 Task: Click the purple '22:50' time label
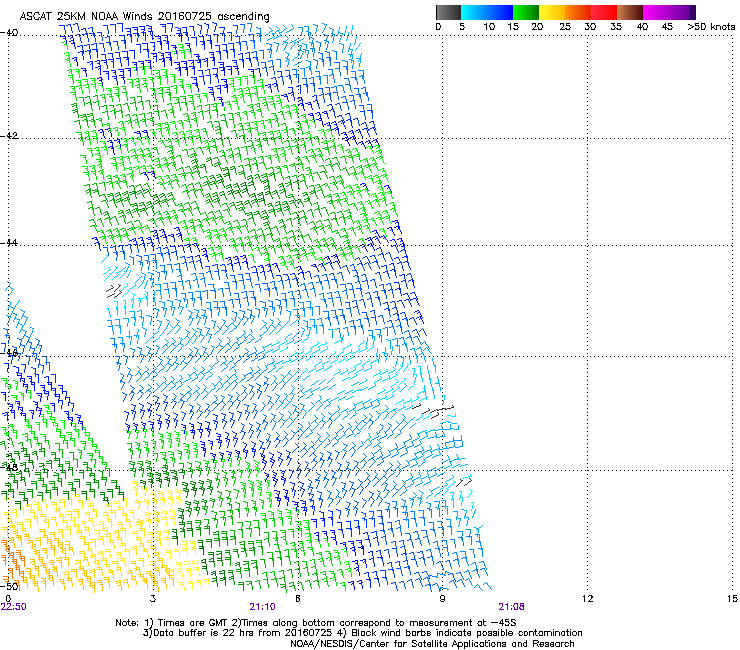14,607
